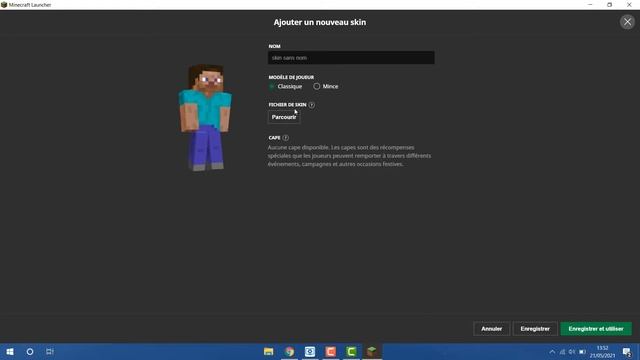Open help icon beside Fichier de skin
640x360 pixels.
[x=311, y=105]
